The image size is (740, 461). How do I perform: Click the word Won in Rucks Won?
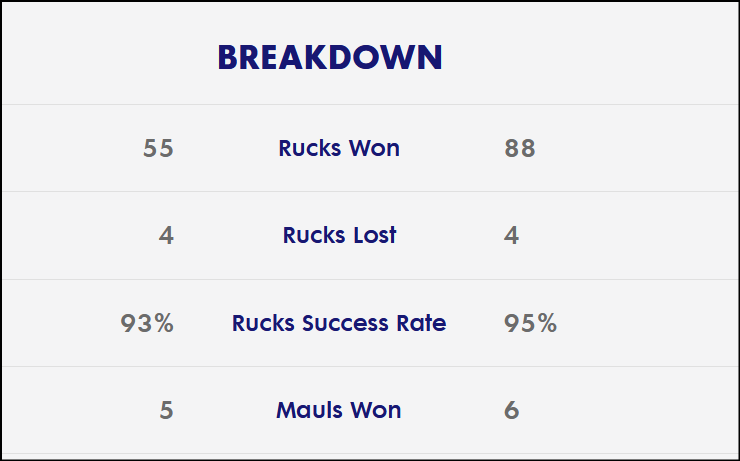click(374, 148)
